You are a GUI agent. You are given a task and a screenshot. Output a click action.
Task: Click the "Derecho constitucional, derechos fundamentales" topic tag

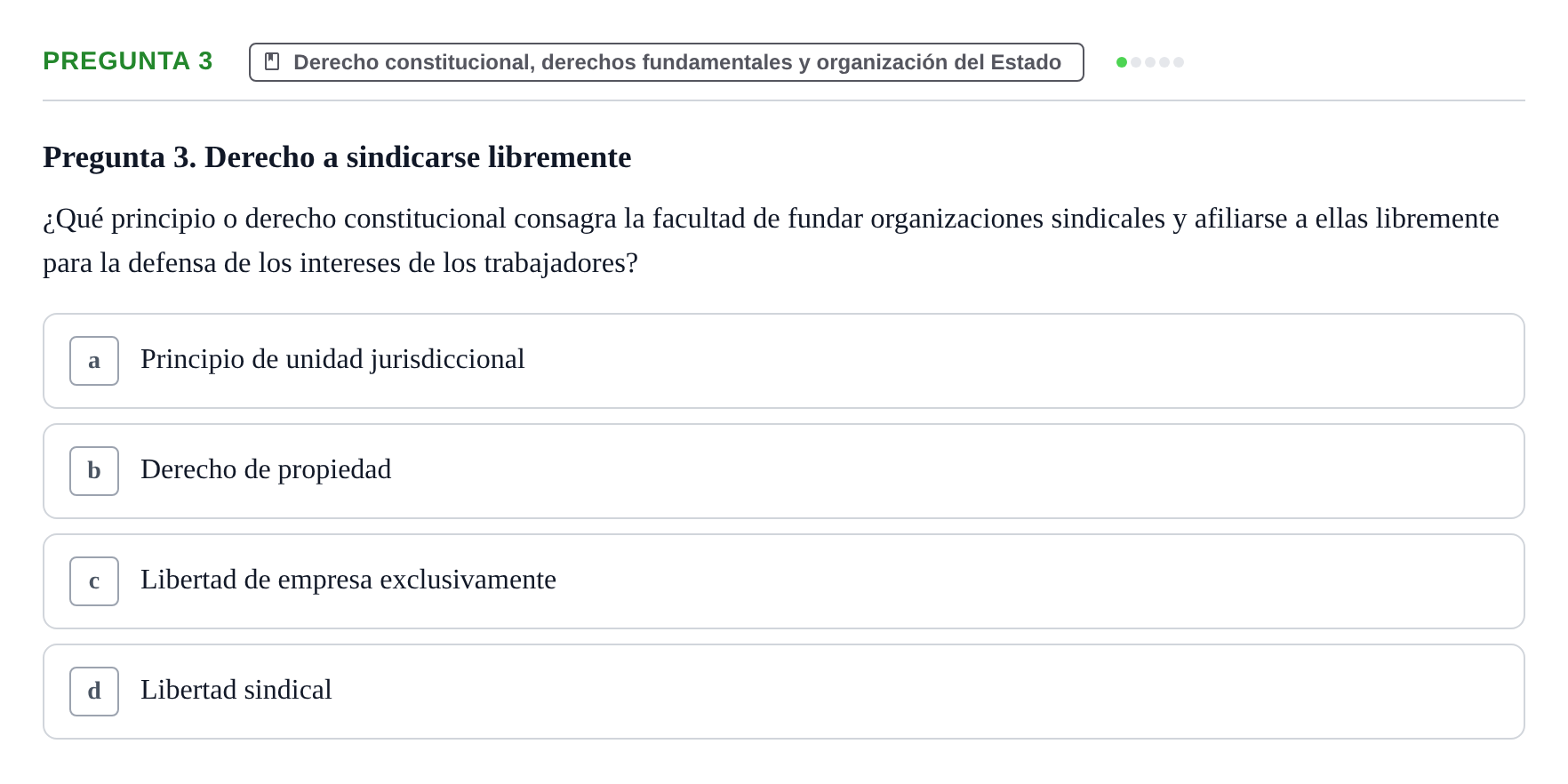[x=667, y=62]
